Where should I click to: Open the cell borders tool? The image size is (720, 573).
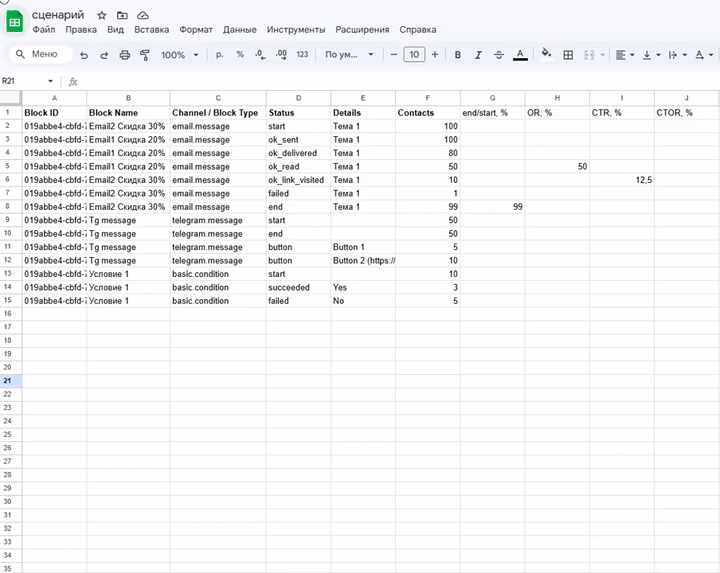tap(568, 55)
